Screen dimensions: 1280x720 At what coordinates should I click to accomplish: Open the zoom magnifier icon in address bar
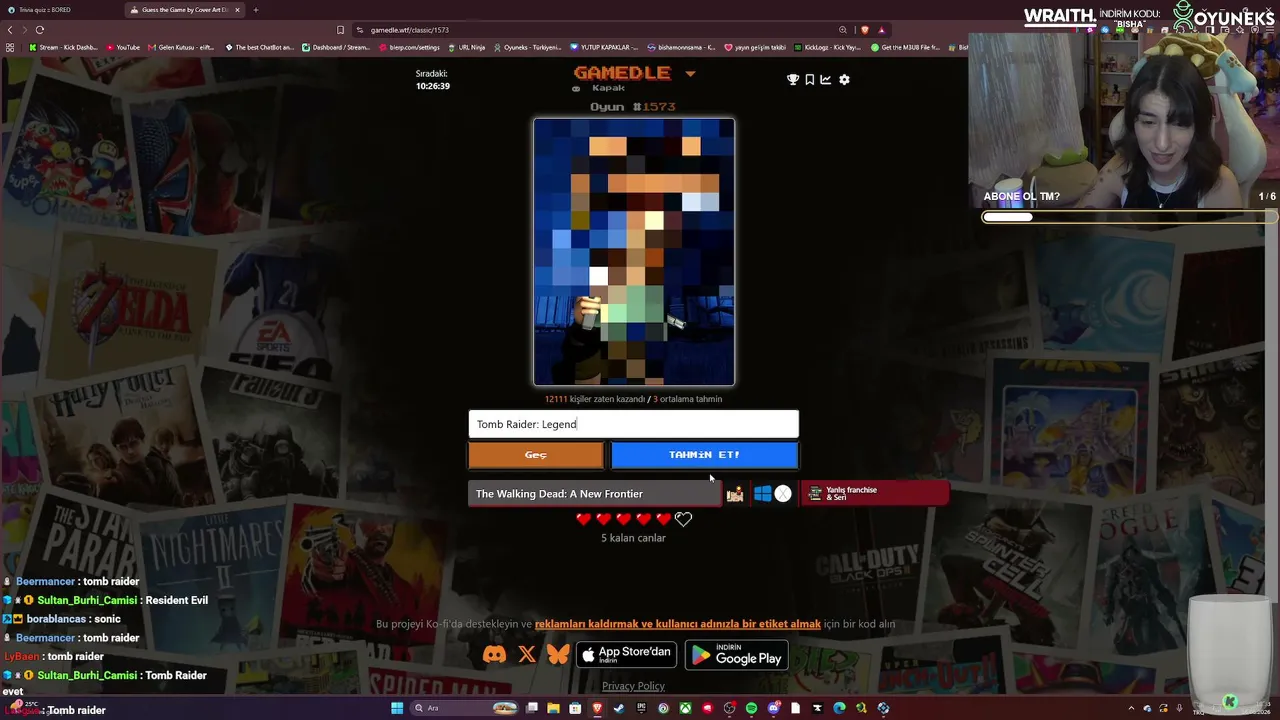point(843,30)
